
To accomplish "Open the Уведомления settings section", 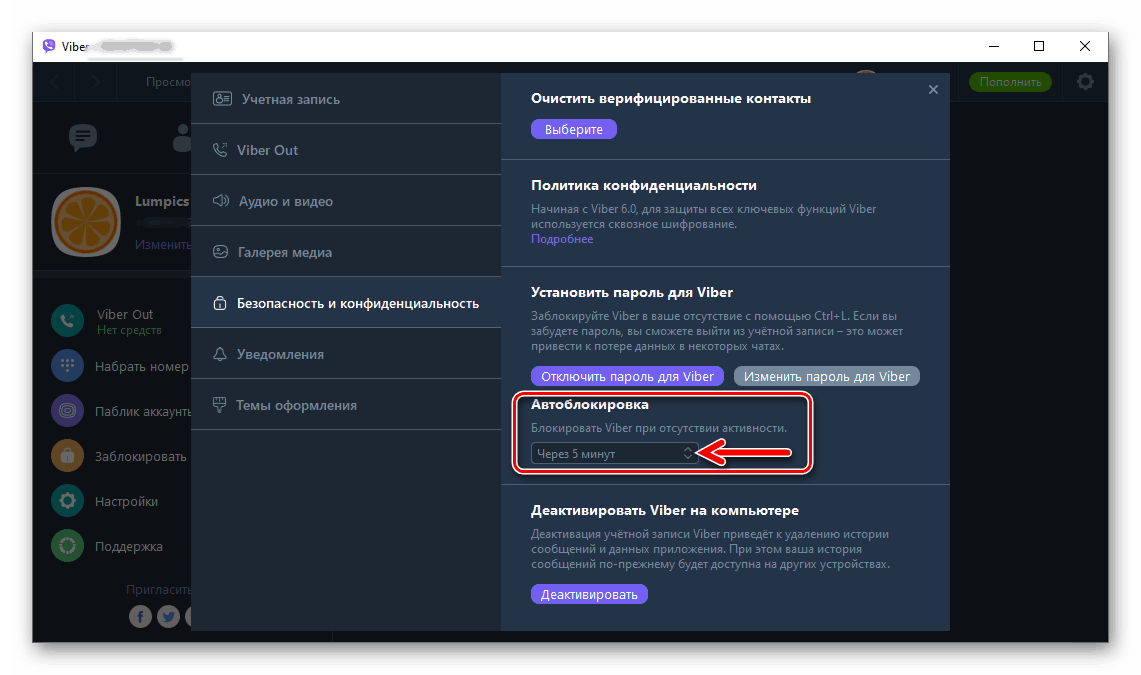I will (346, 354).
